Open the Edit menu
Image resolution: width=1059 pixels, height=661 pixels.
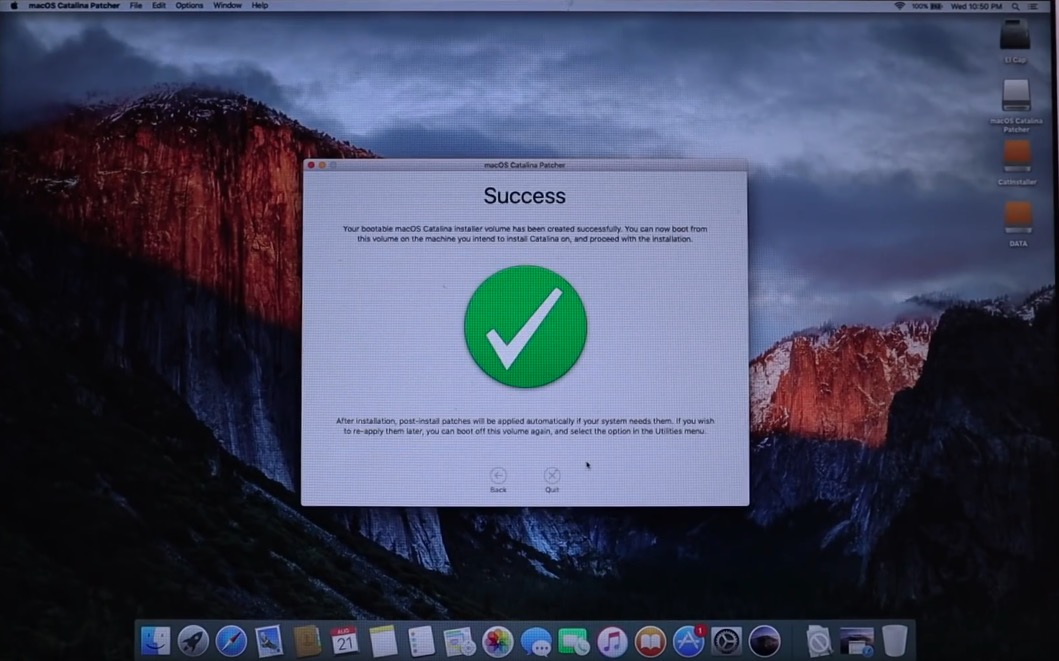pyautogui.click(x=159, y=5)
